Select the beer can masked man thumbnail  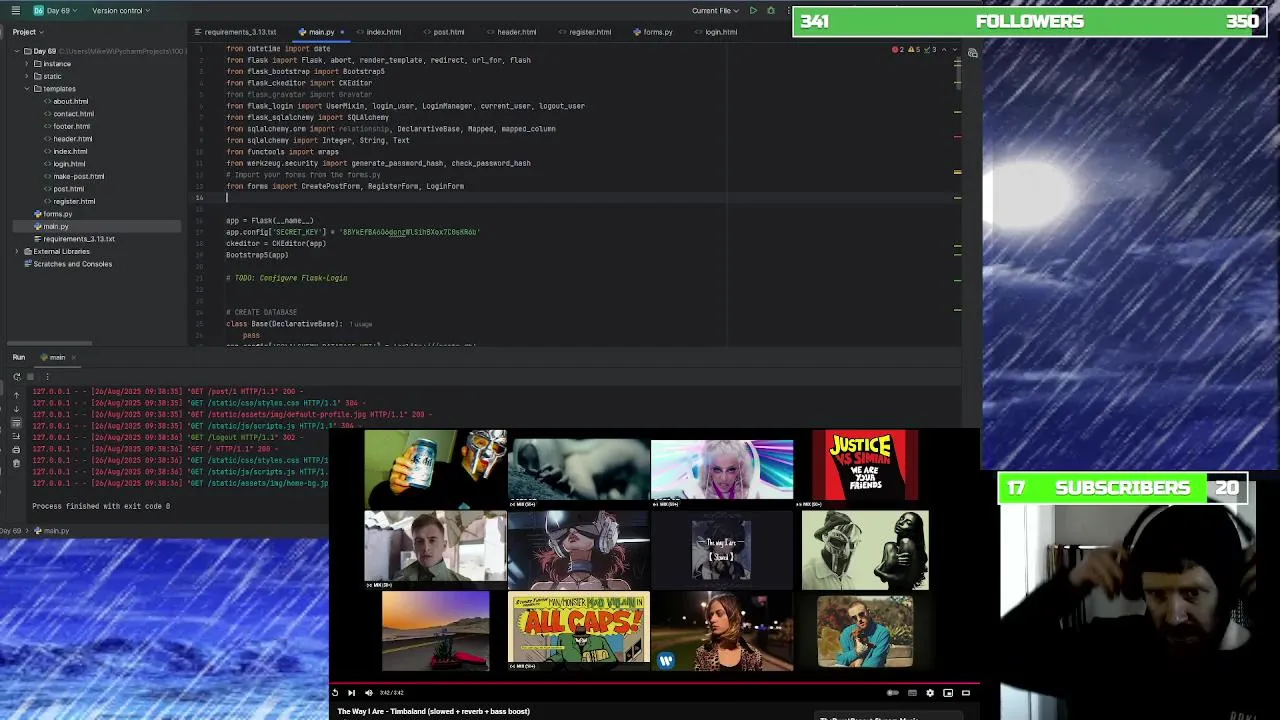point(435,468)
